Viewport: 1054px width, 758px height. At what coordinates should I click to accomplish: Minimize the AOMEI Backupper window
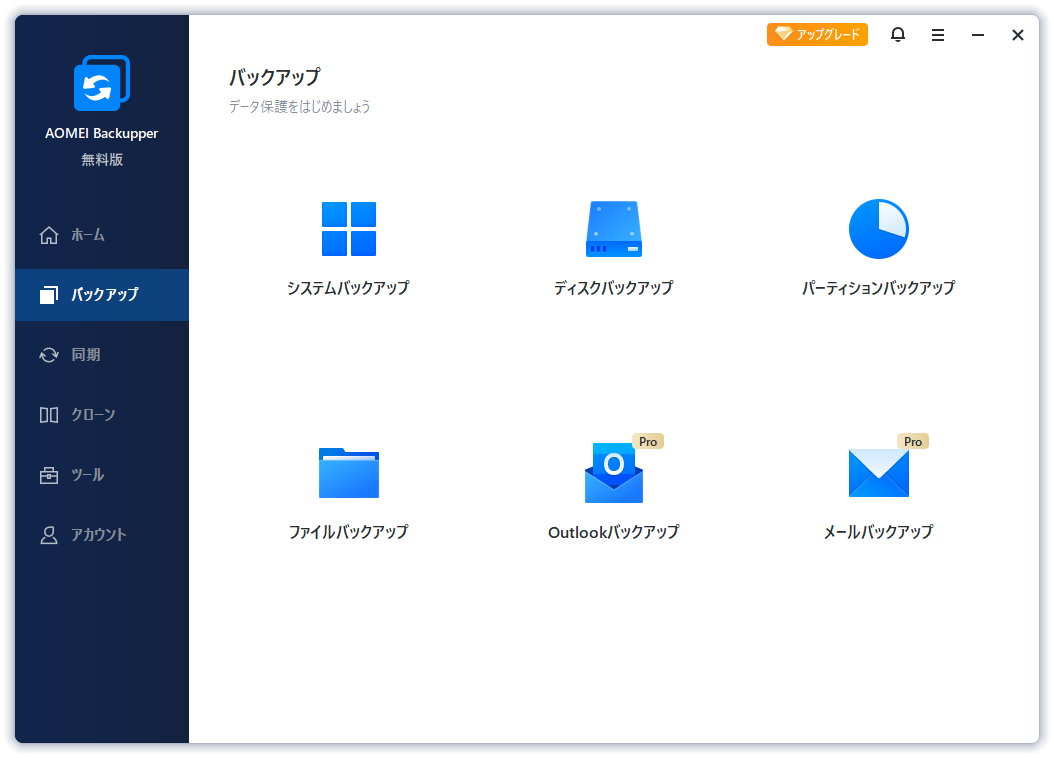[978, 35]
